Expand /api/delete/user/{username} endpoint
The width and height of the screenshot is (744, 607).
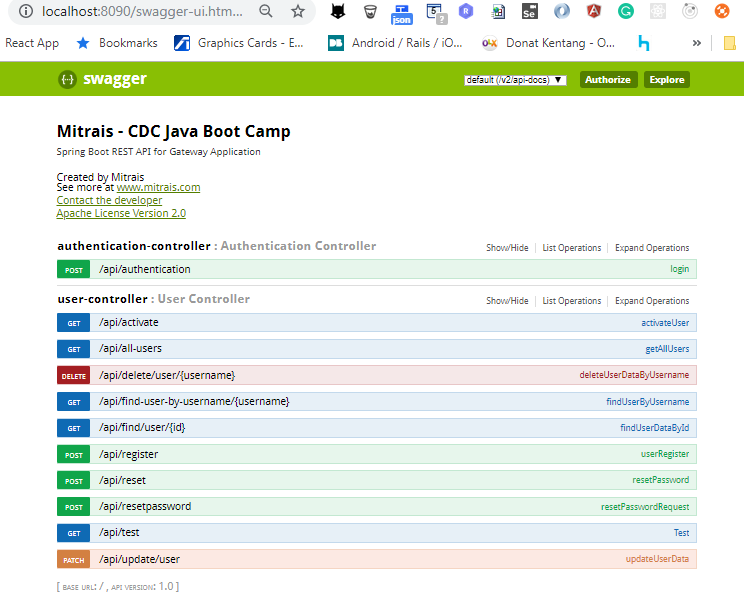(167, 375)
